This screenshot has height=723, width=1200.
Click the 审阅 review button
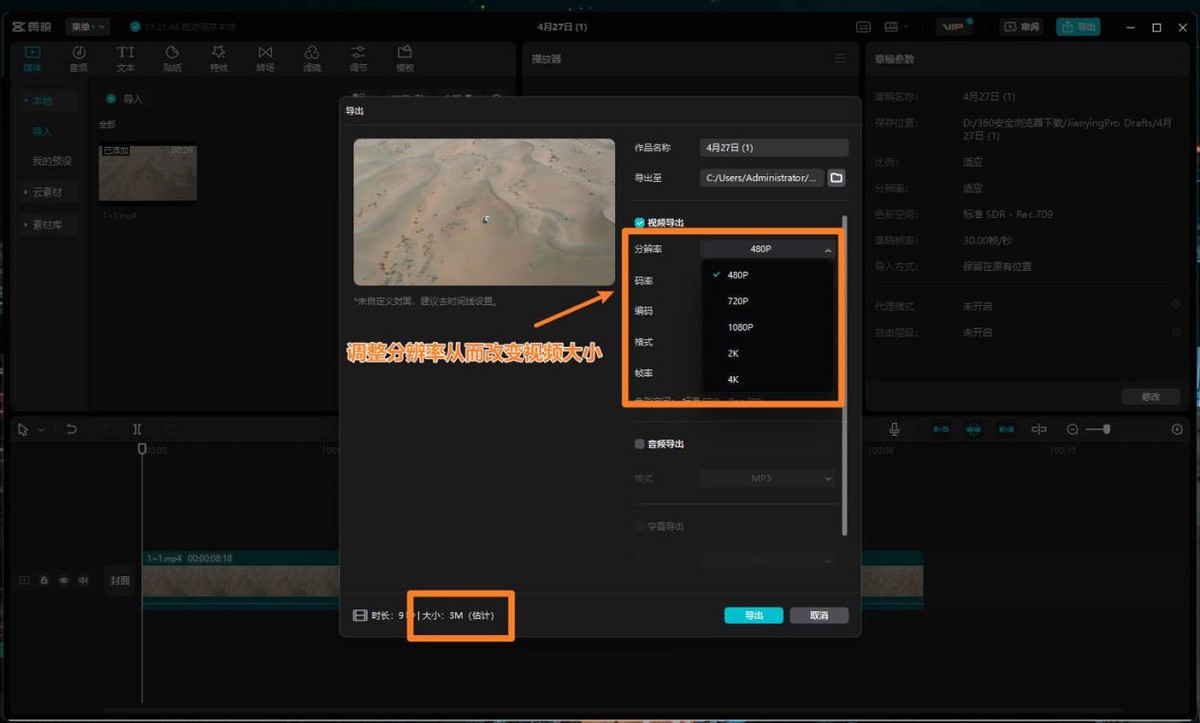[1022, 27]
